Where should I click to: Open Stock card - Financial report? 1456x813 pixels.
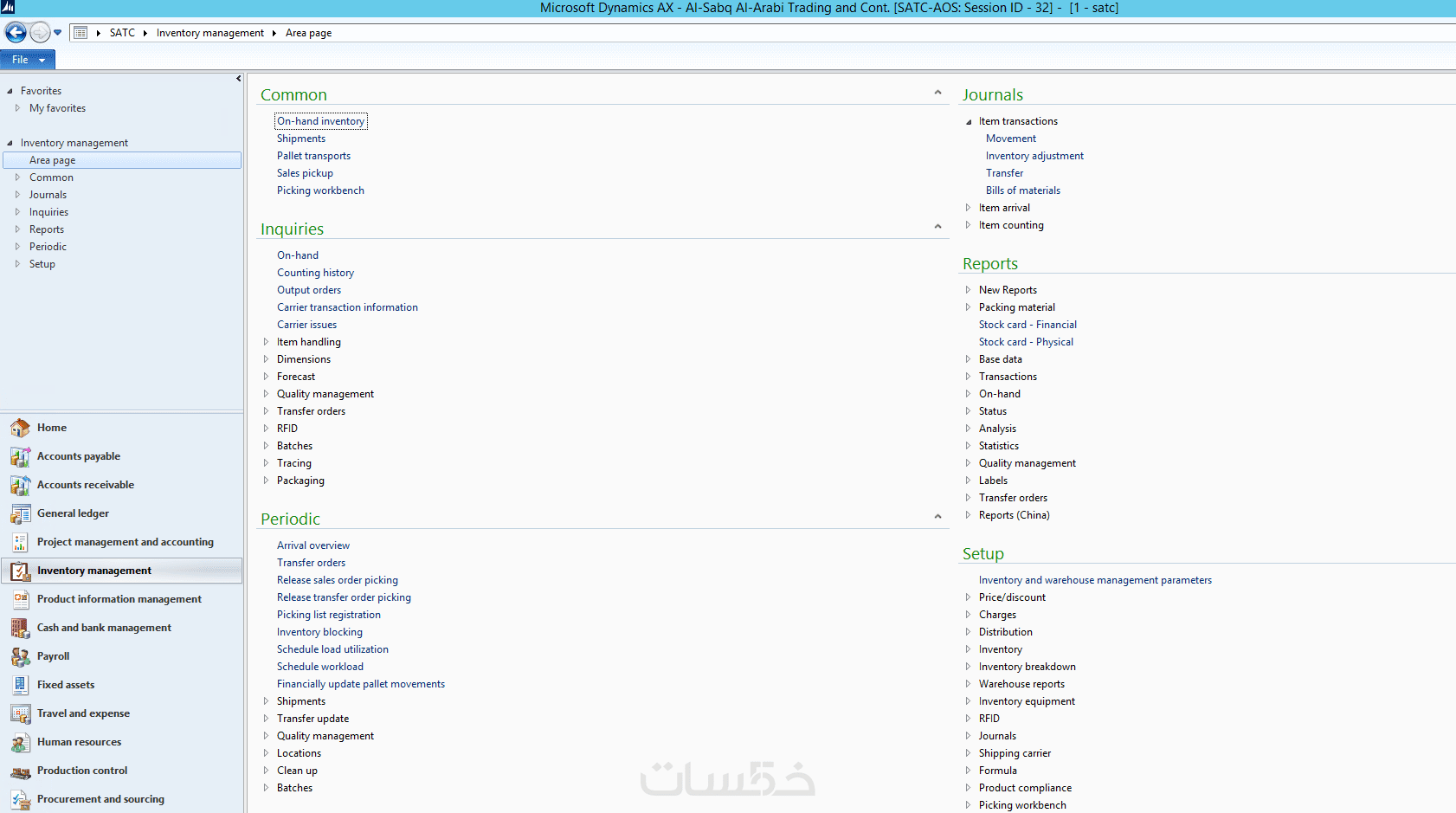pos(1028,325)
